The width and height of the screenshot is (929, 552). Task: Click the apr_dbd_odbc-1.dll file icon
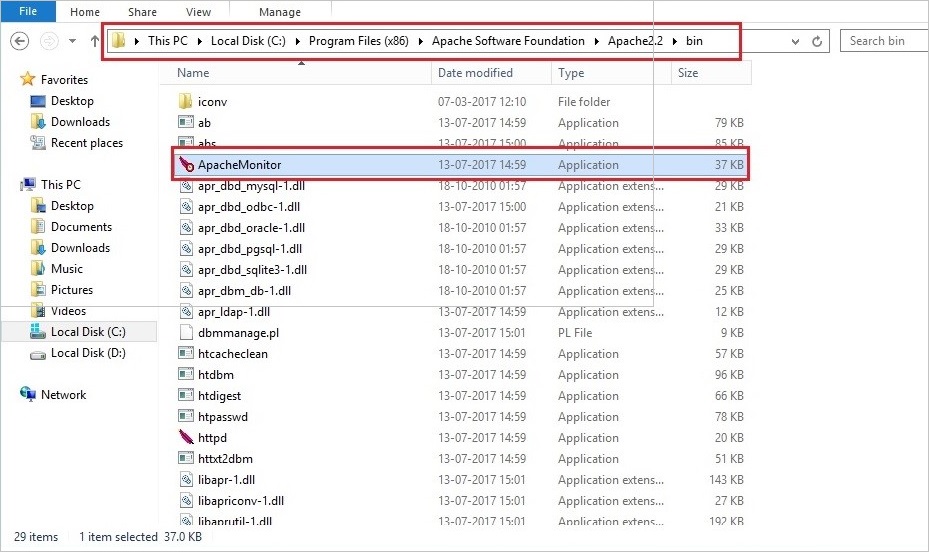click(186, 207)
